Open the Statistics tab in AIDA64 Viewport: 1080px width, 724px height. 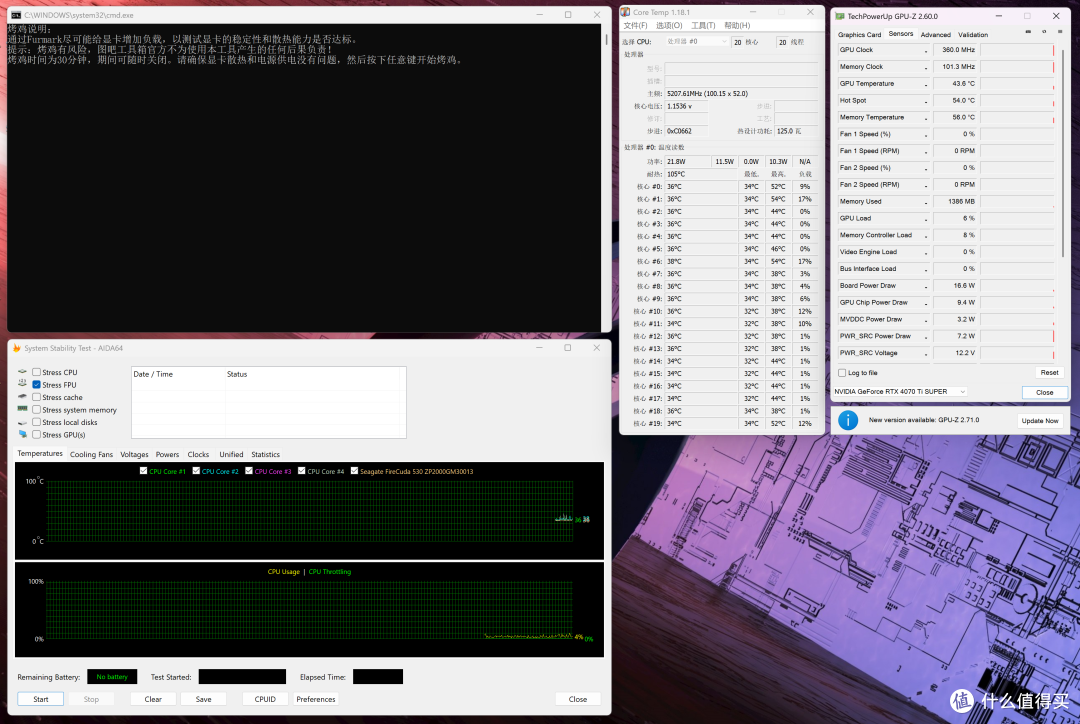[x=265, y=454]
